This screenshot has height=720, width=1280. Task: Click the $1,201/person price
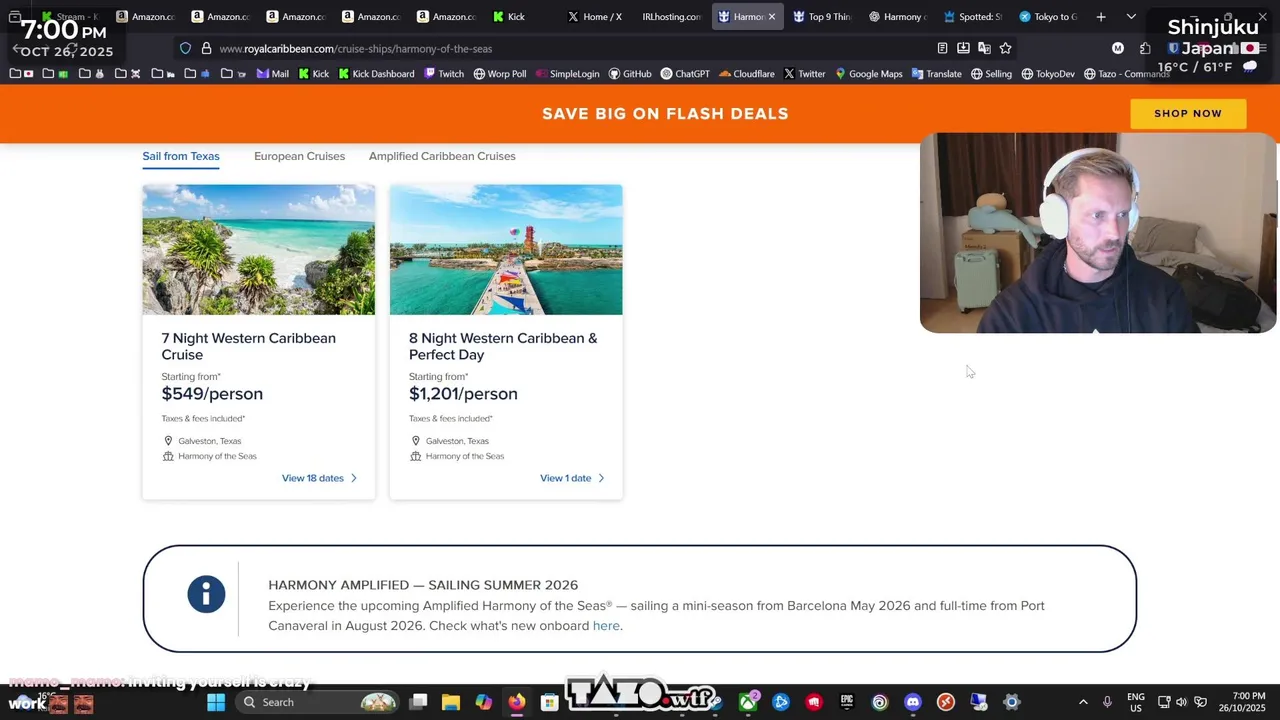point(463,394)
